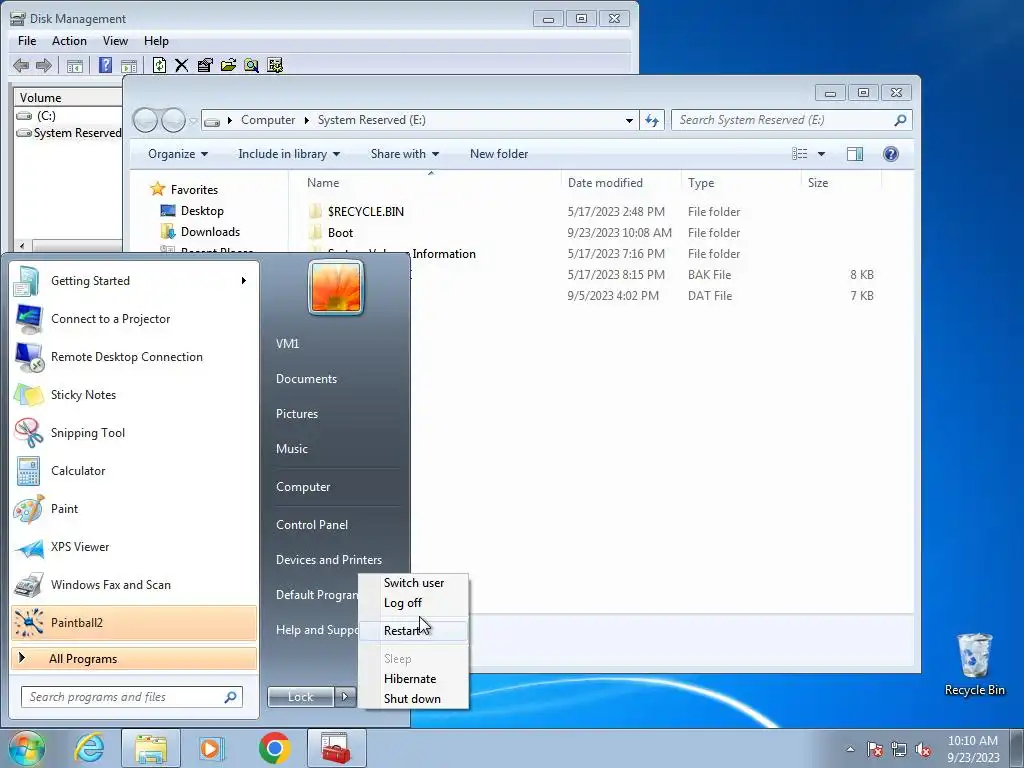
Task: Open the Help menu in Disk Management
Action: coord(156,40)
